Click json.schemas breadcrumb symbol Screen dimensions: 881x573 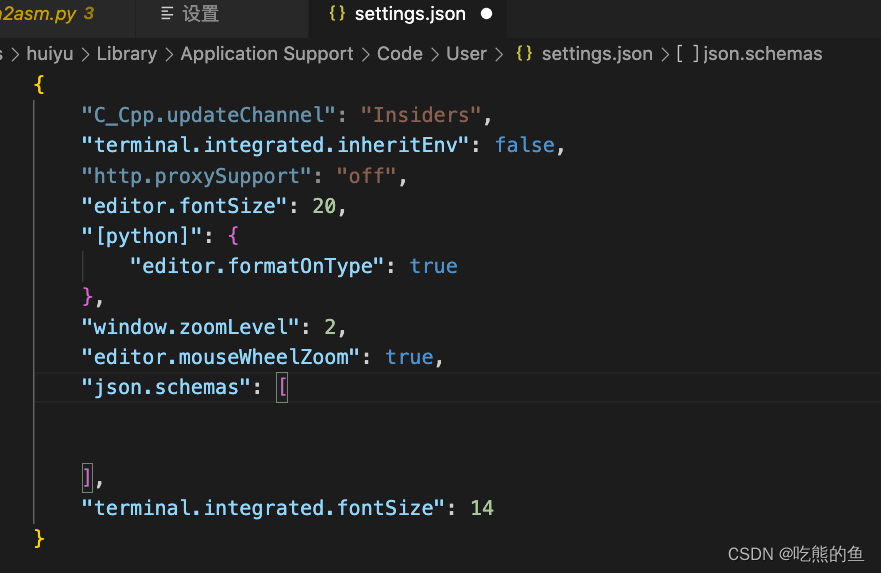pyautogui.click(x=762, y=54)
